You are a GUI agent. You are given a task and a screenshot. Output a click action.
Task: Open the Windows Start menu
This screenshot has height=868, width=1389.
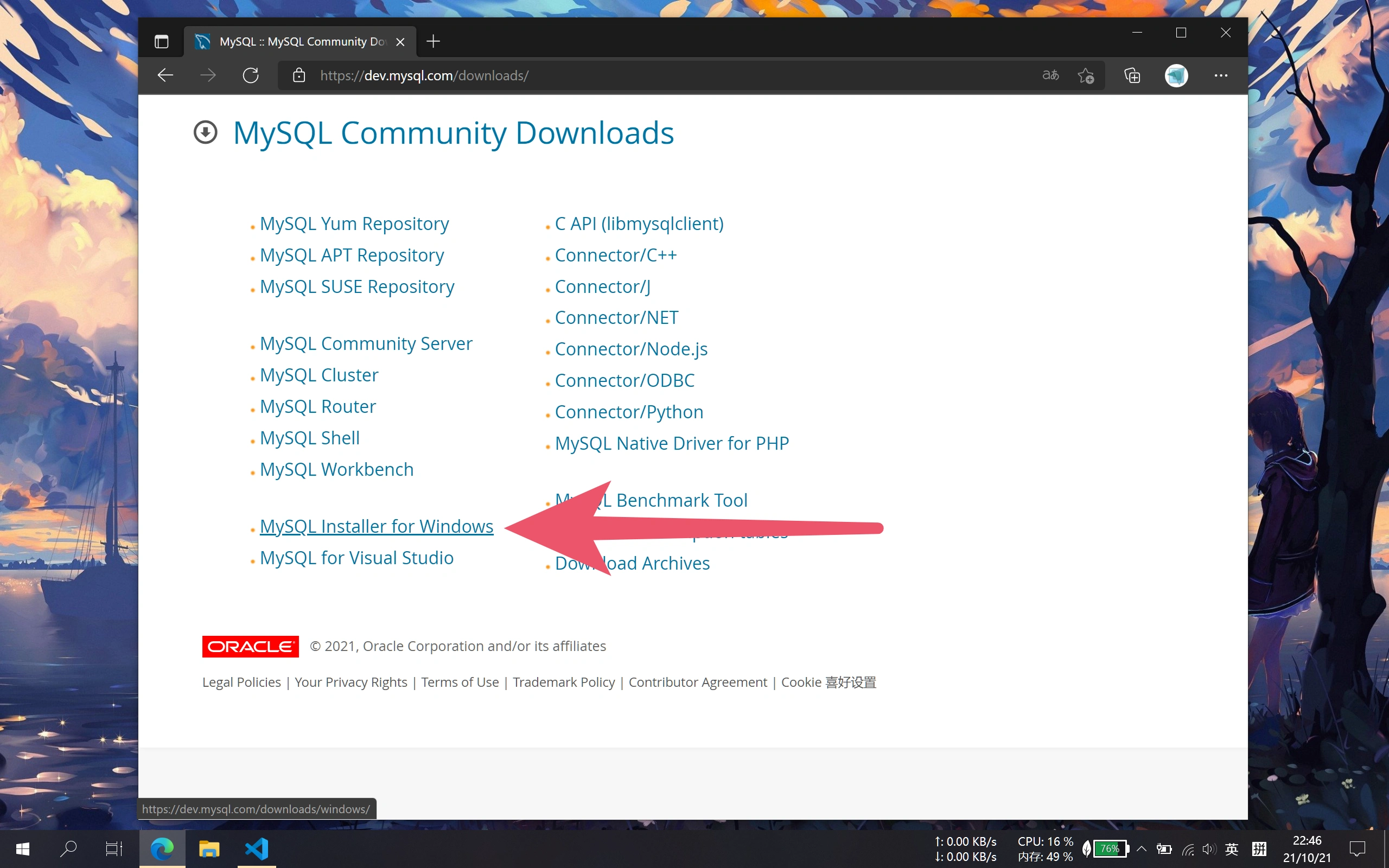click(x=23, y=848)
